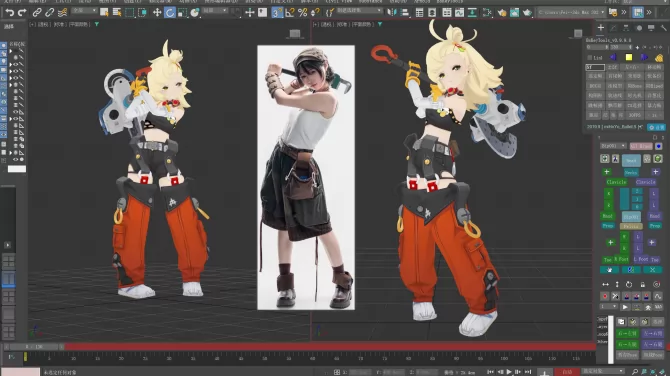Open the Display tab in command panel
Image resolution: width=670 pixels, height=376 pixels.
[651, 28]
